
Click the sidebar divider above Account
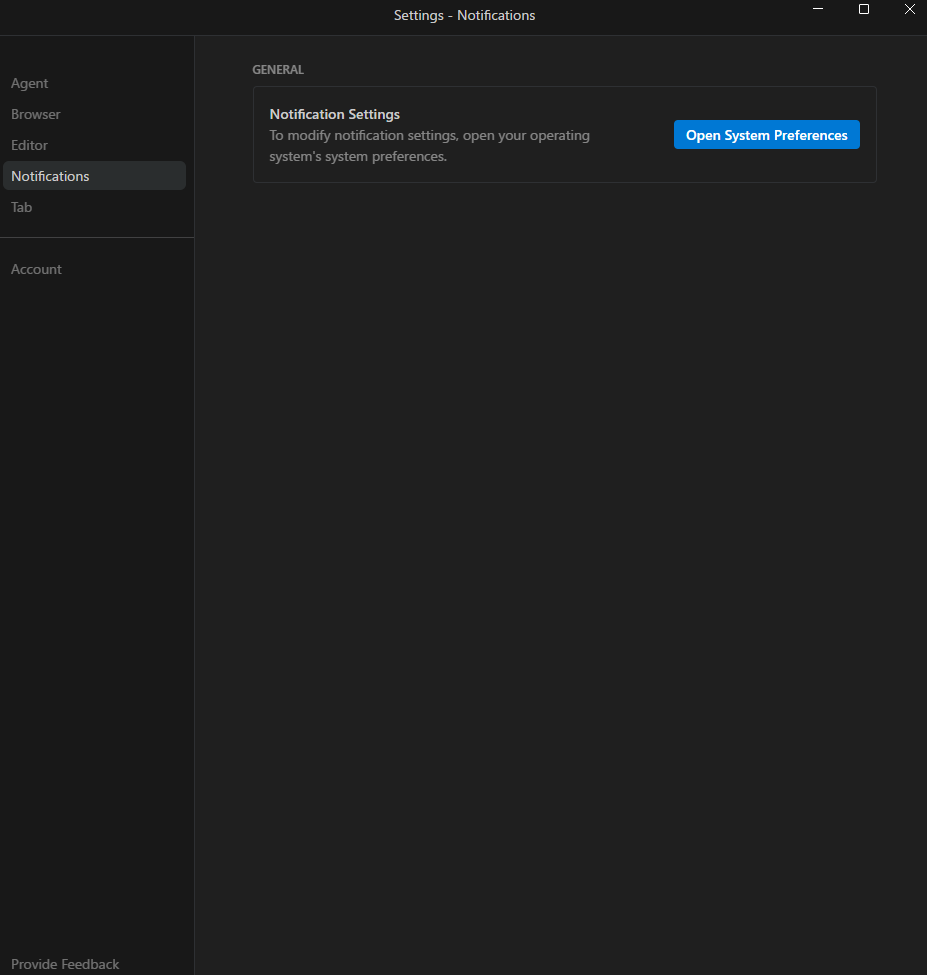97,238
